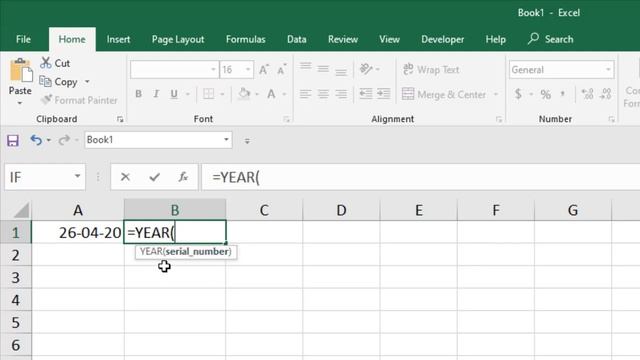Screen dimensions: 640x360
Task: Open the font size dropdown
Action: click(x=248, y=69)
